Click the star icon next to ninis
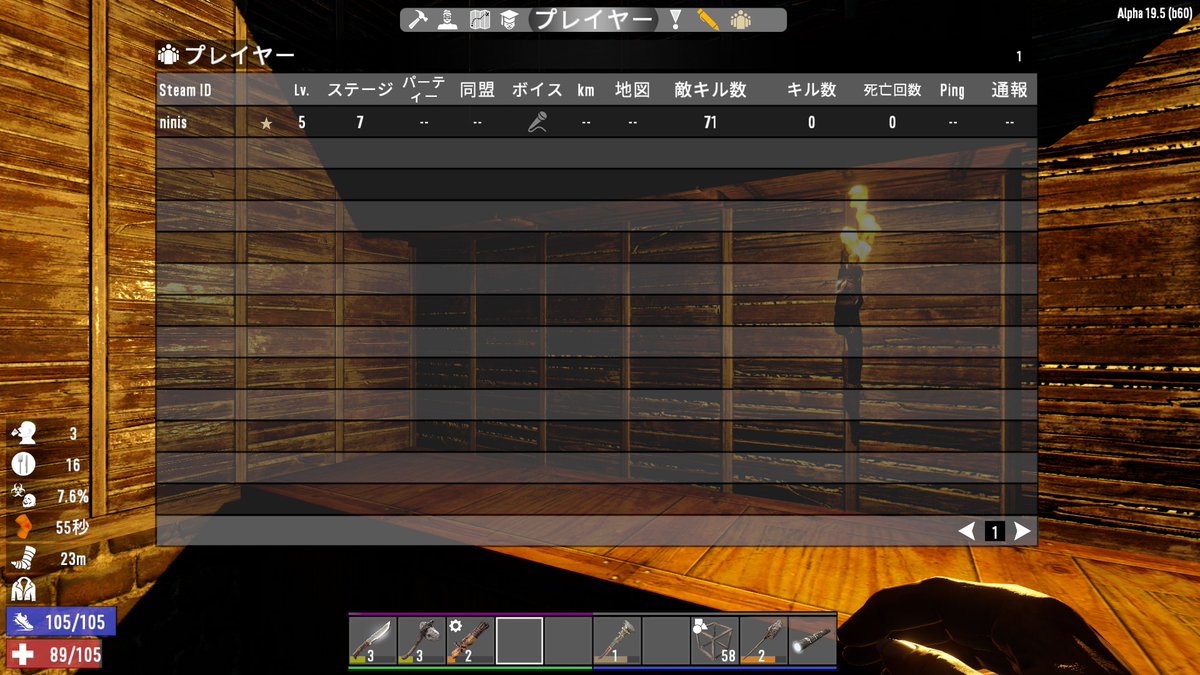 click(x=266, y=123)
